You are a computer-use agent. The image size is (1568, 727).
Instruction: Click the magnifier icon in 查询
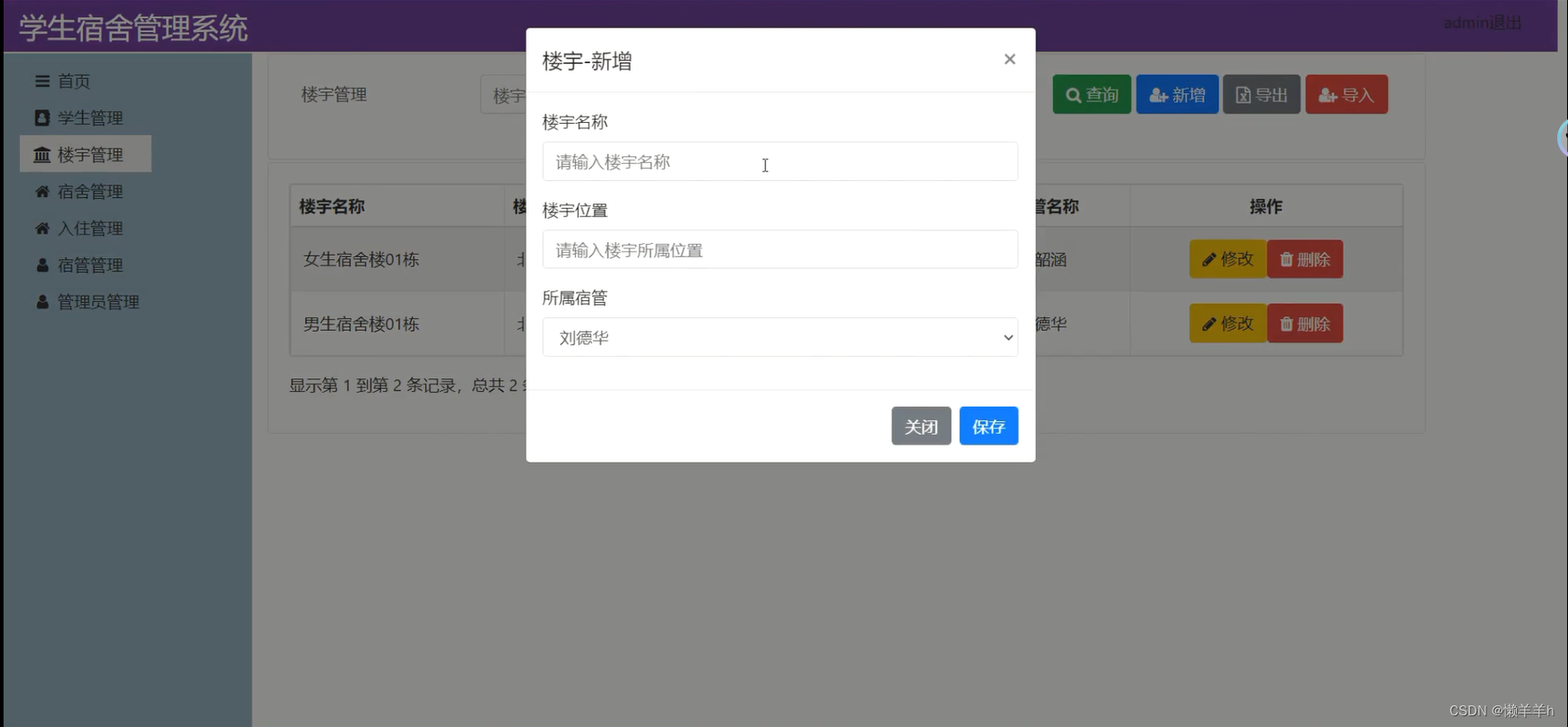coord(1073,95)
